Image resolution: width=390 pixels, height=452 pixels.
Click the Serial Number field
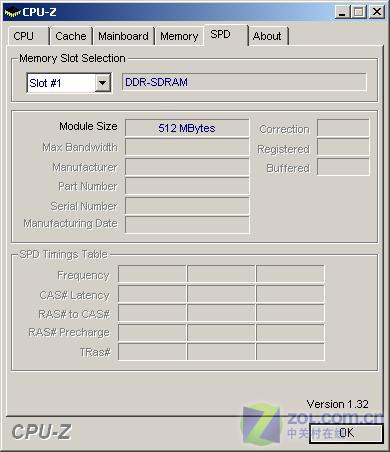[x=187, y=206]
